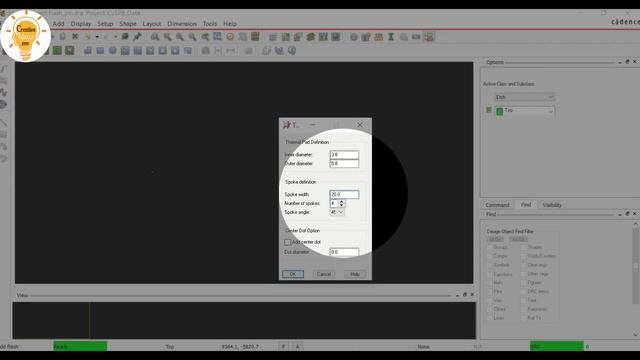Open the Help menu in the menu bar
Viewport: 640px width, 360px height.
coord(230,24)
